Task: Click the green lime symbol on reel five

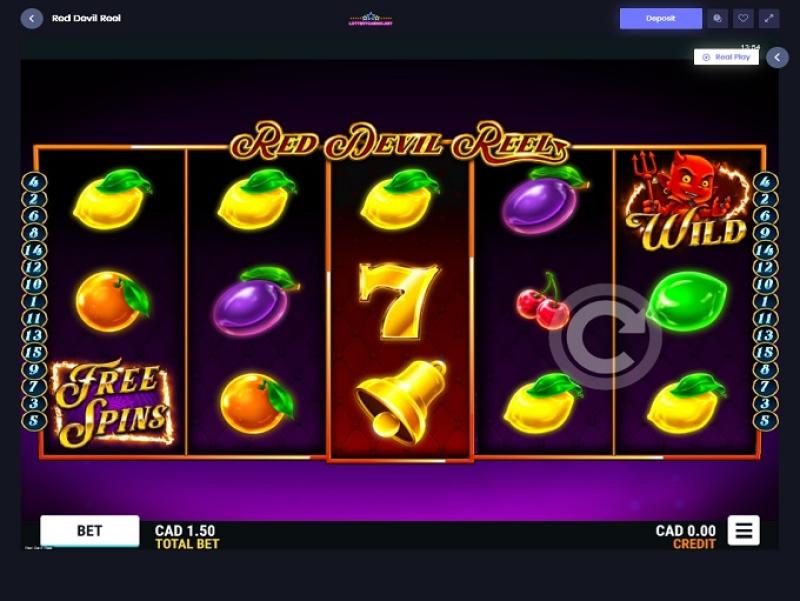Action: [687, 301]
